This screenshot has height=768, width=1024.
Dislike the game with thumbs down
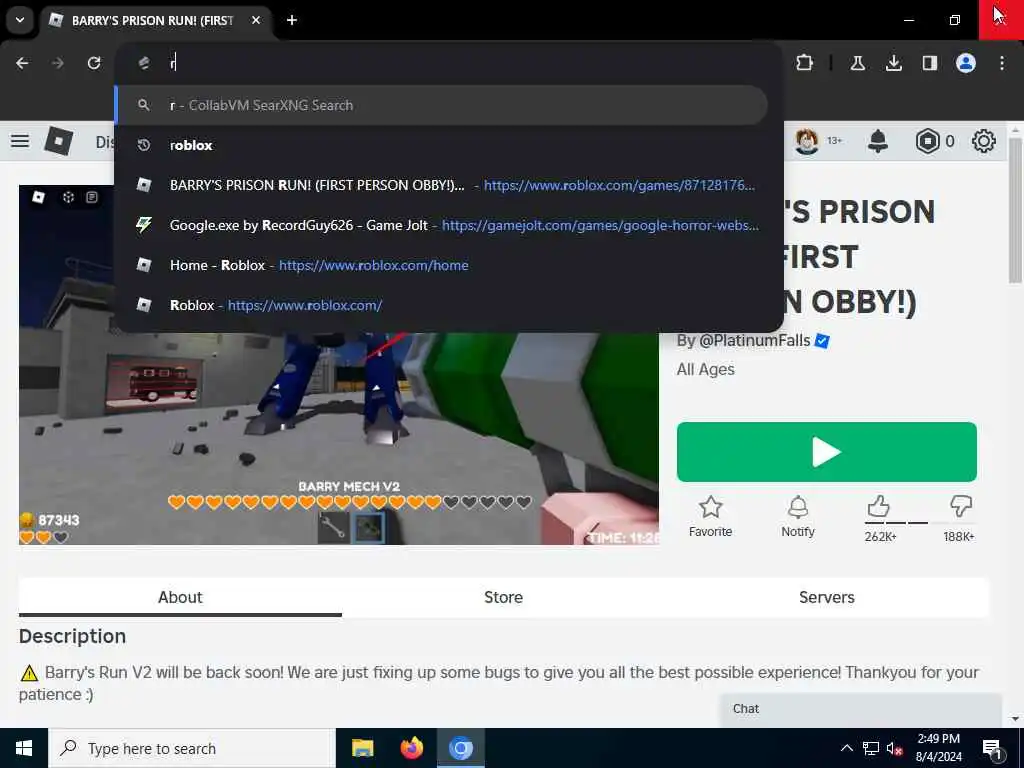[x=961, y=505]
